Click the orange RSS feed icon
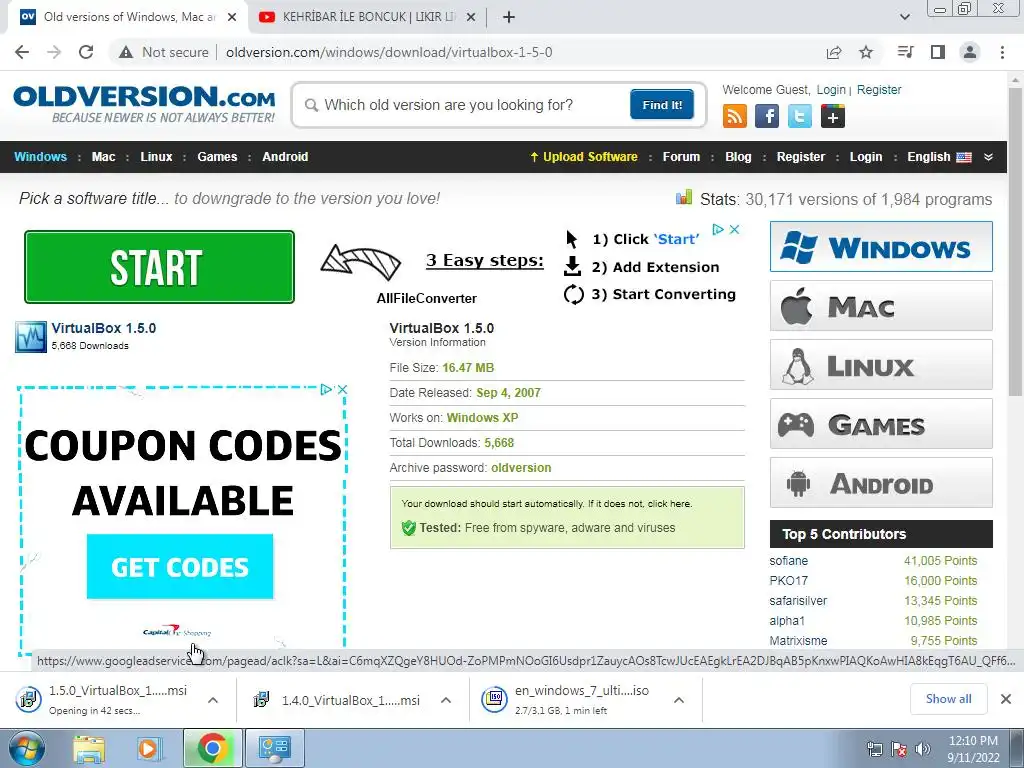Viewport: 1024px width, 768px height. click(x=735, y=116)
